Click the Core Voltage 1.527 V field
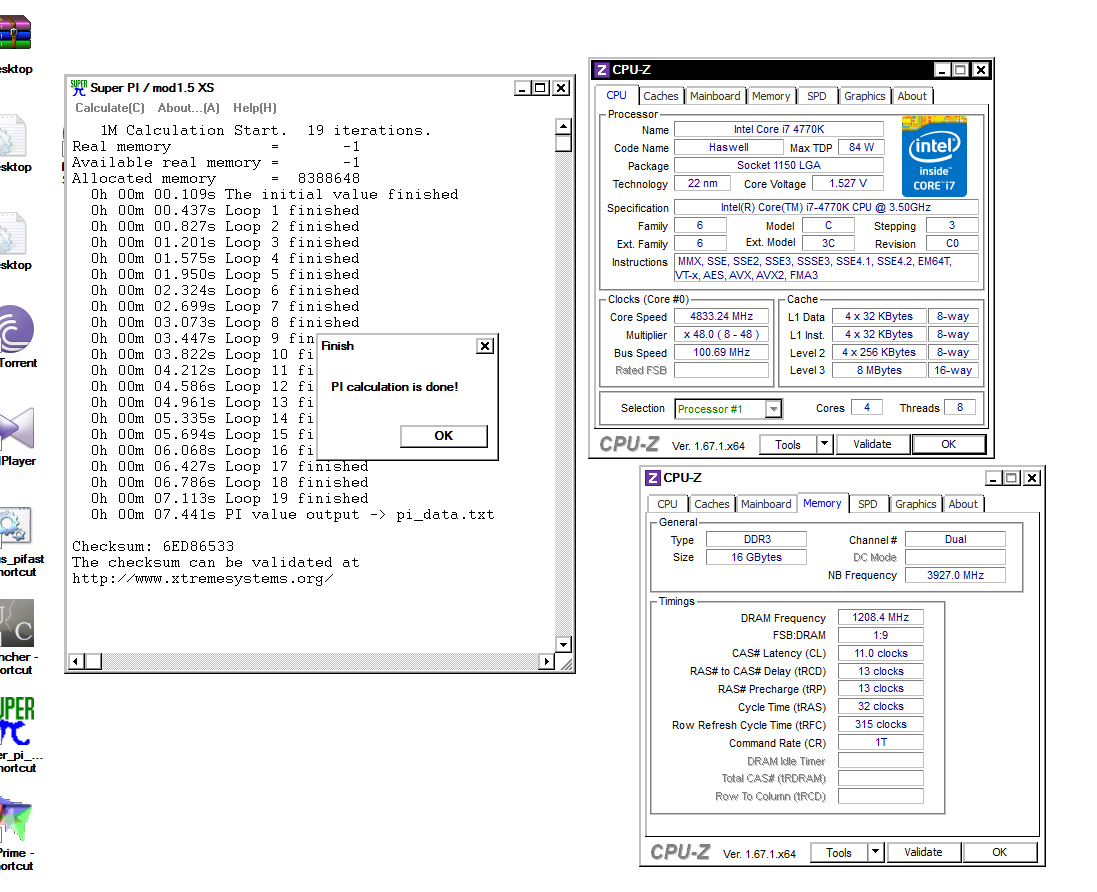This screenshot has width=1097, height=892. point(848,183)
